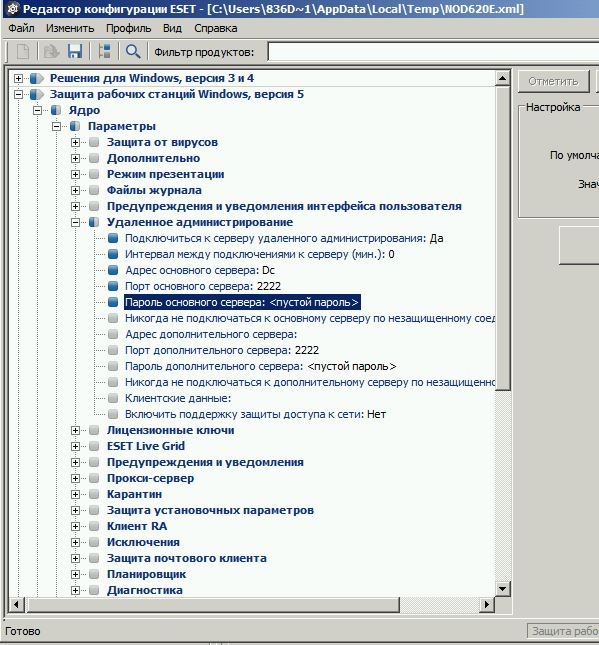Viewport: 599px width, 645px height.
Task: Collapse the Удаленное администрирование node
Action: tap(75, 222)
